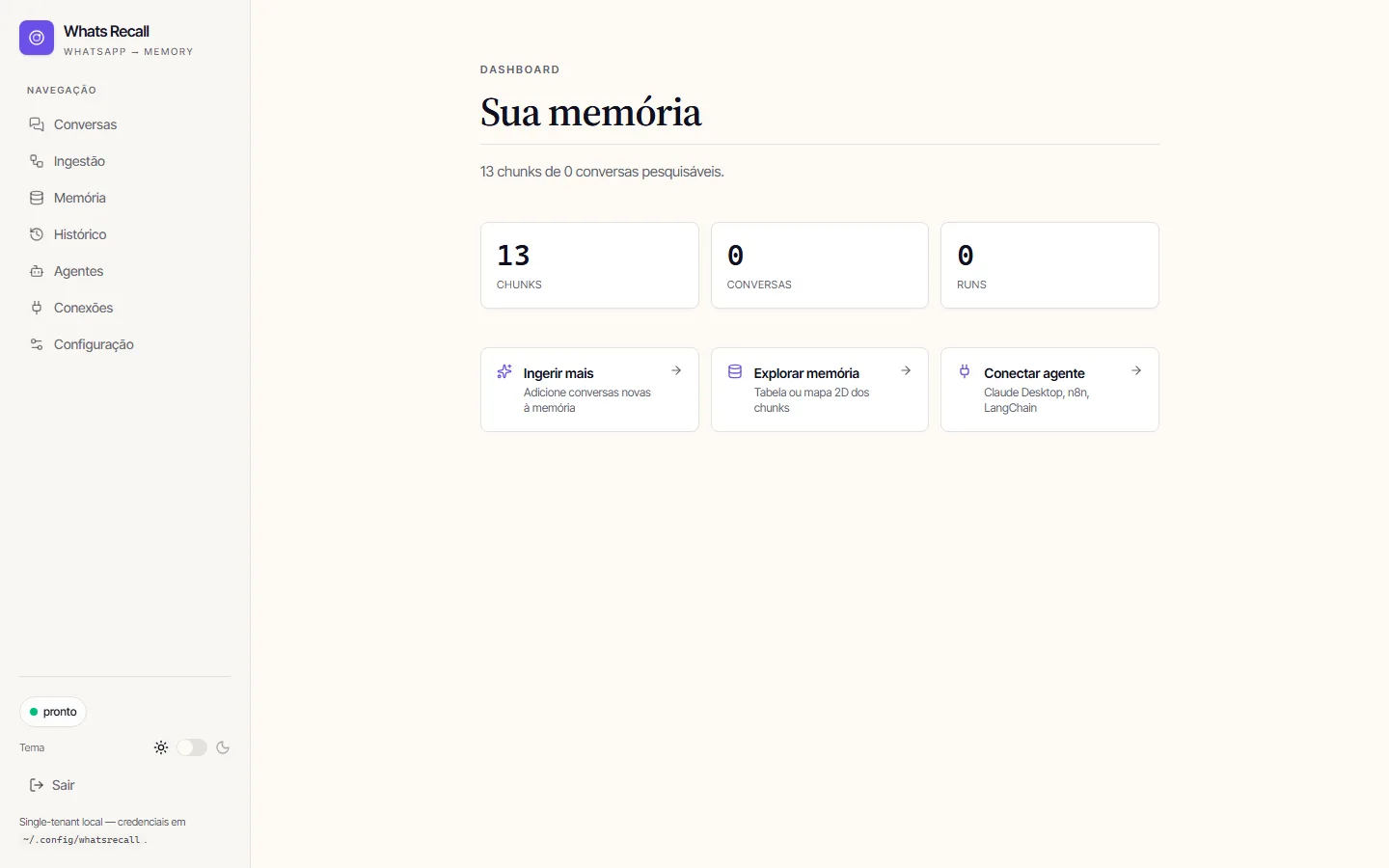Viewport: 1389px width, 868px height.
Task: Click the NAVEGAÇÃO section label
Action: click(x=62, y=91)
